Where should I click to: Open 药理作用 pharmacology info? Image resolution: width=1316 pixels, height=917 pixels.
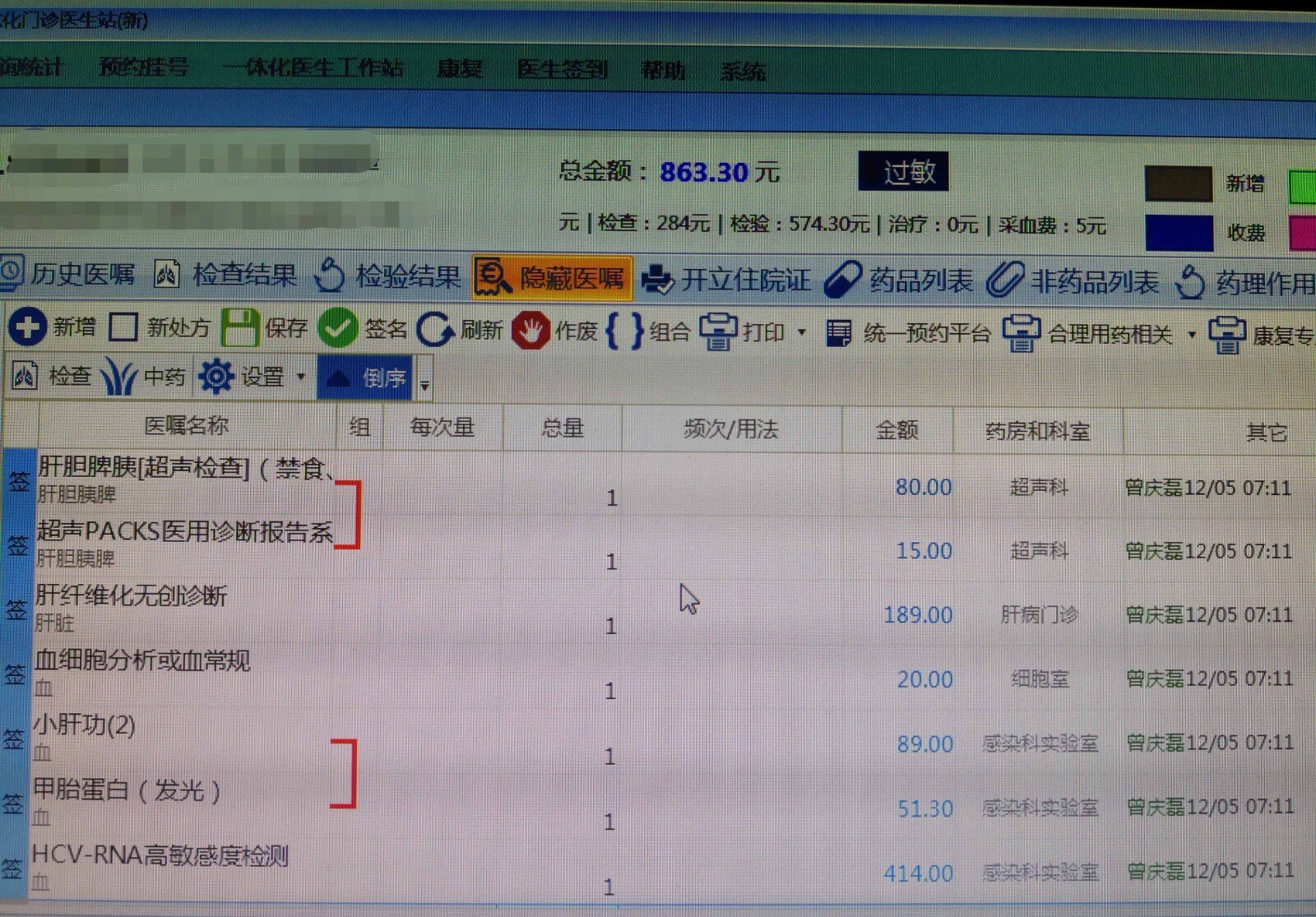click(1246, 284)
